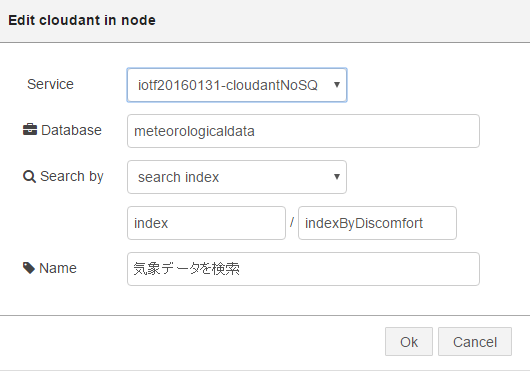Click the magnifying glass icon beside Search by
Image resolution: width=530 pixels, height=371 pixels.
[x=29, y=176]
